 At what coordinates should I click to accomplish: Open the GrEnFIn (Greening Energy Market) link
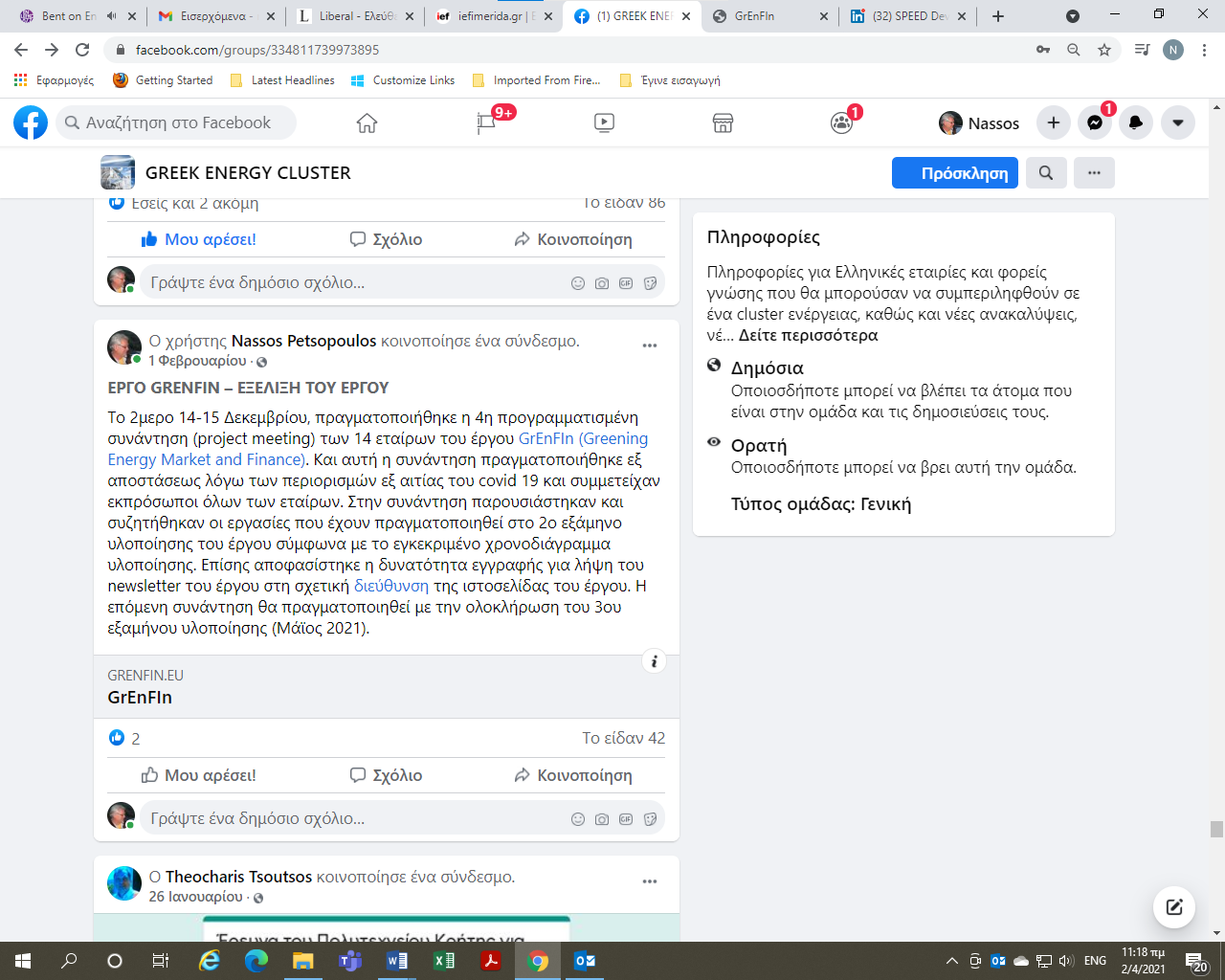tap(583, 438)
